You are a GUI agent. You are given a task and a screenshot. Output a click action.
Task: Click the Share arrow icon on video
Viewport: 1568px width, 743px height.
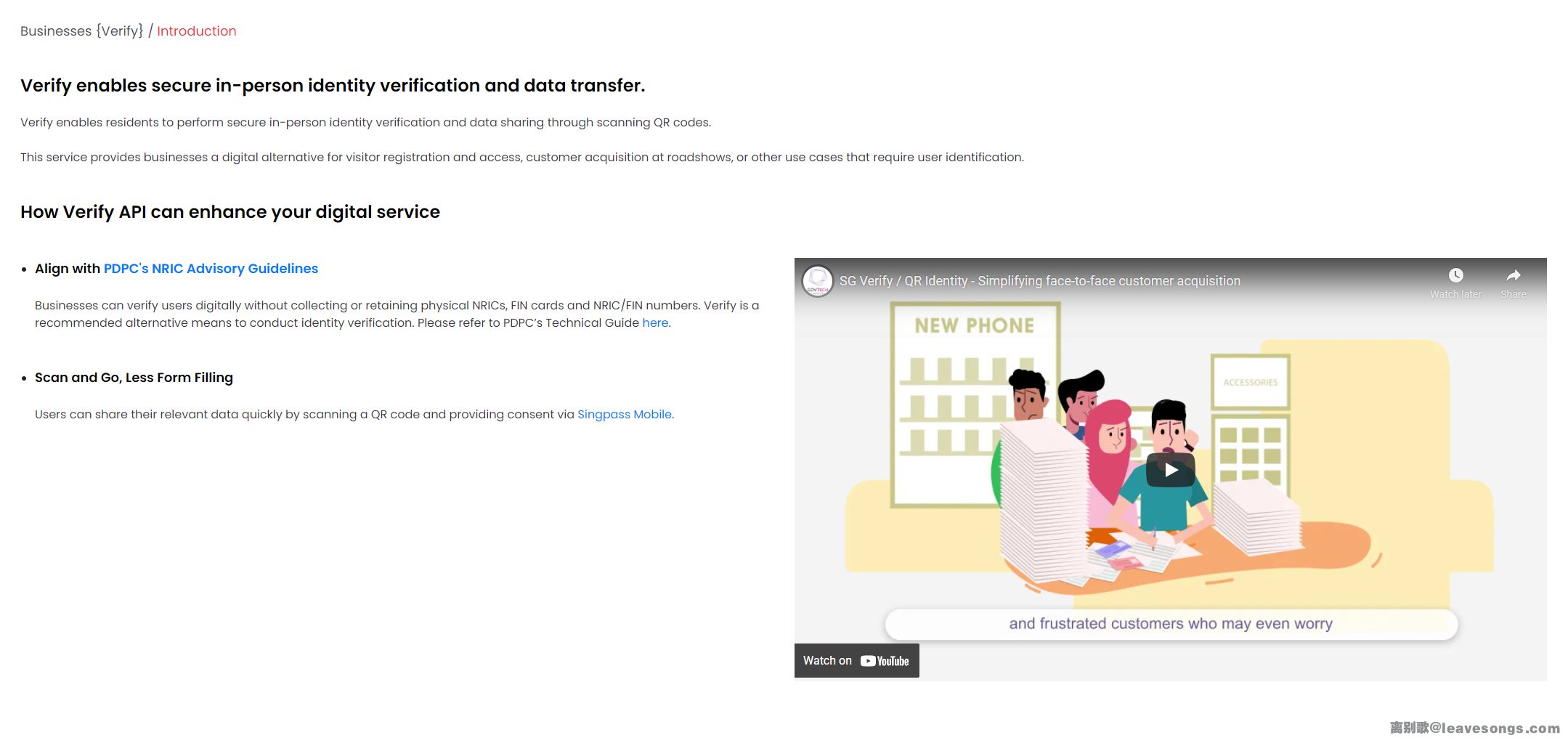coord(1513,276)
